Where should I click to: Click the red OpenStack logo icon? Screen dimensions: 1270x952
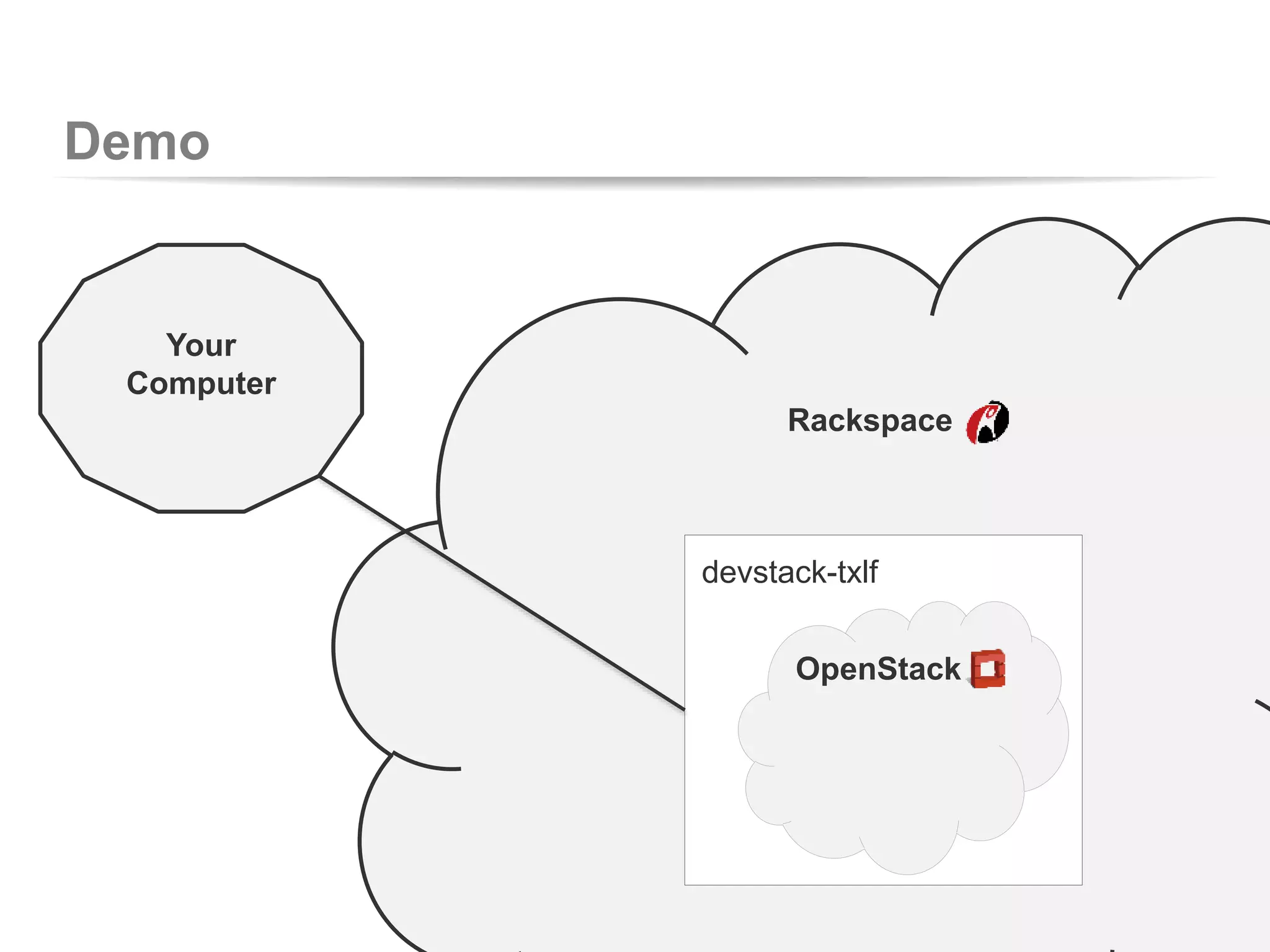[988, 669]
